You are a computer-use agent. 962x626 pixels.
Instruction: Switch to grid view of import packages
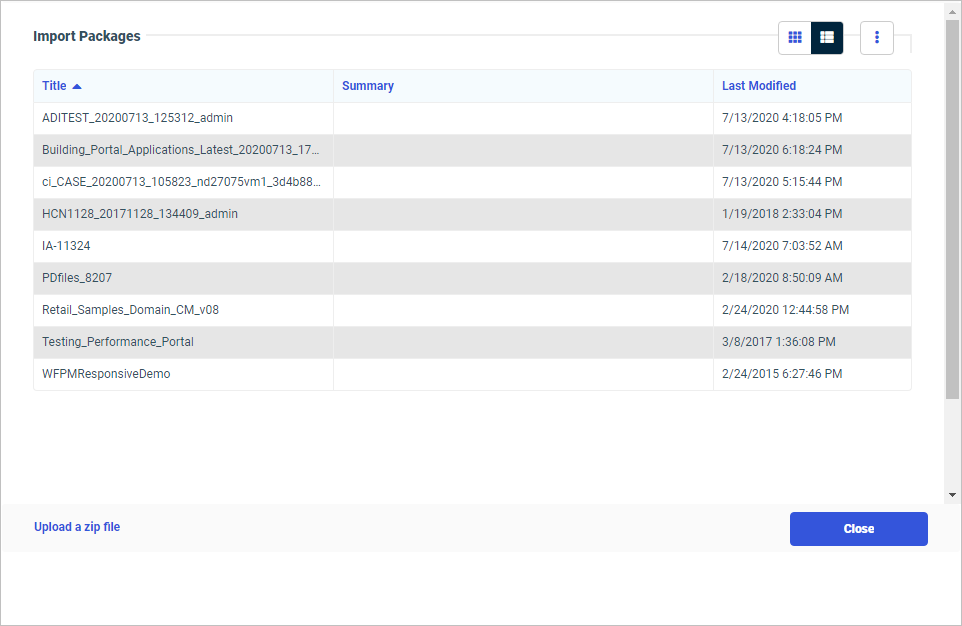point(795,37)
